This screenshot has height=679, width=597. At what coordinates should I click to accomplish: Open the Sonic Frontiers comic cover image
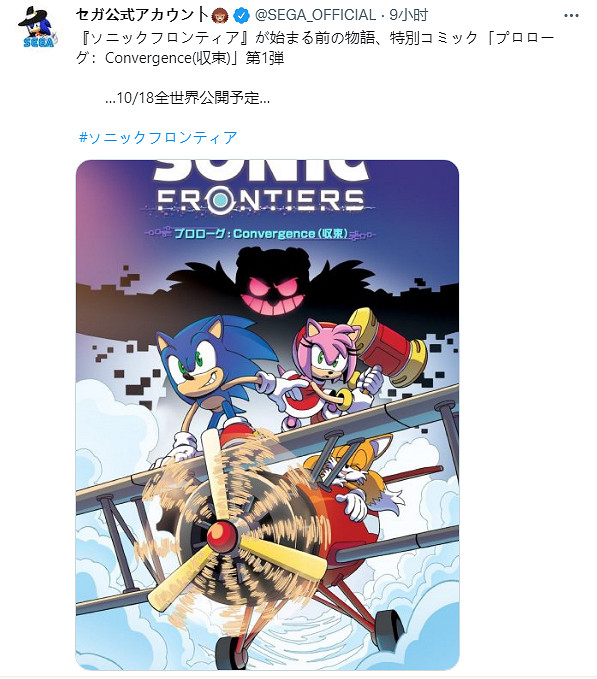point(267,414)
